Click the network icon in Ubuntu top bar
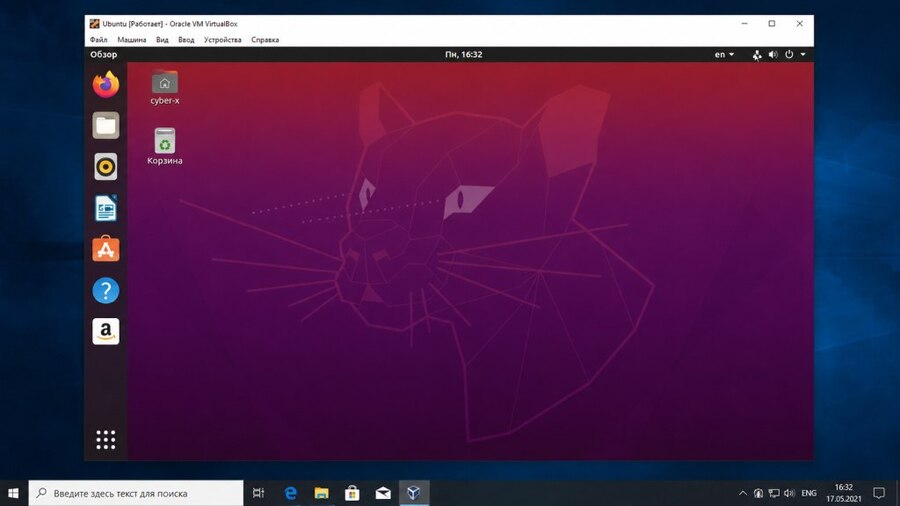The height and width of the screenshot is (506, 900). click(757, 55)
